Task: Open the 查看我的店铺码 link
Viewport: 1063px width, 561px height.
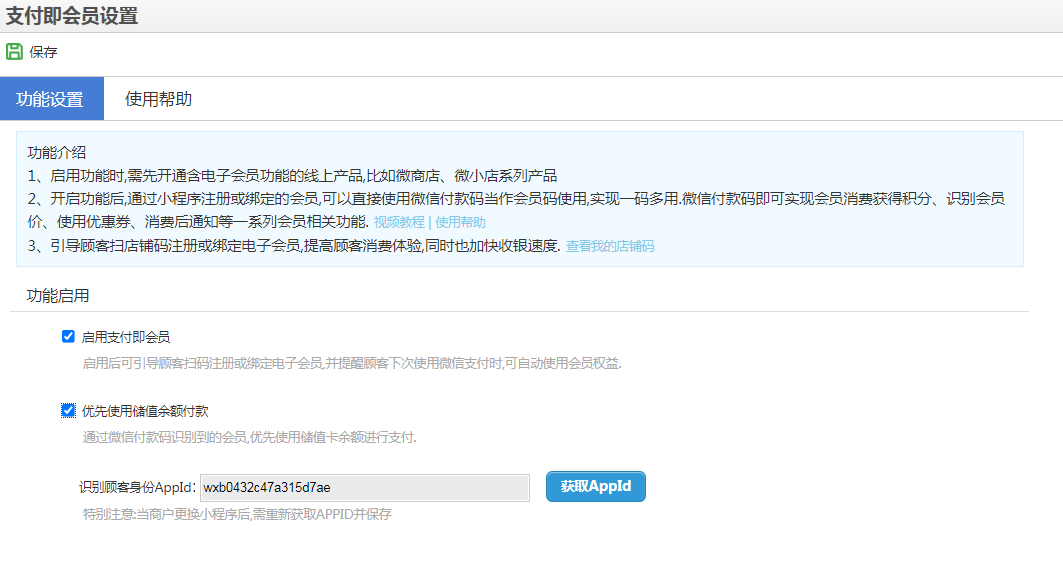Action: (x=610, y=246)
